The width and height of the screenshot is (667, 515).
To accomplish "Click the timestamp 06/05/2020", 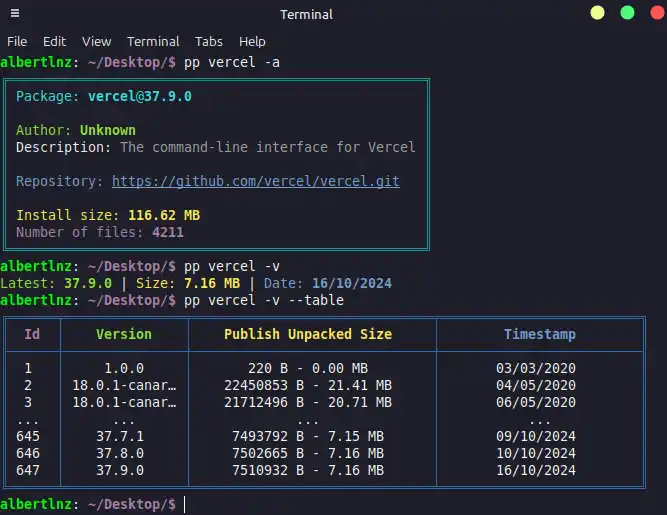I will point(536,402).
